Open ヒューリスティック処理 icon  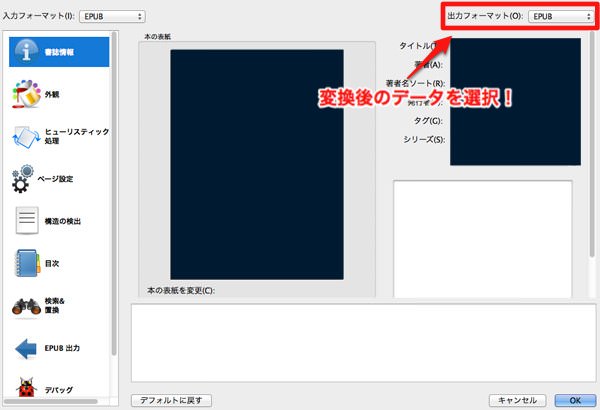coord(26,137)
